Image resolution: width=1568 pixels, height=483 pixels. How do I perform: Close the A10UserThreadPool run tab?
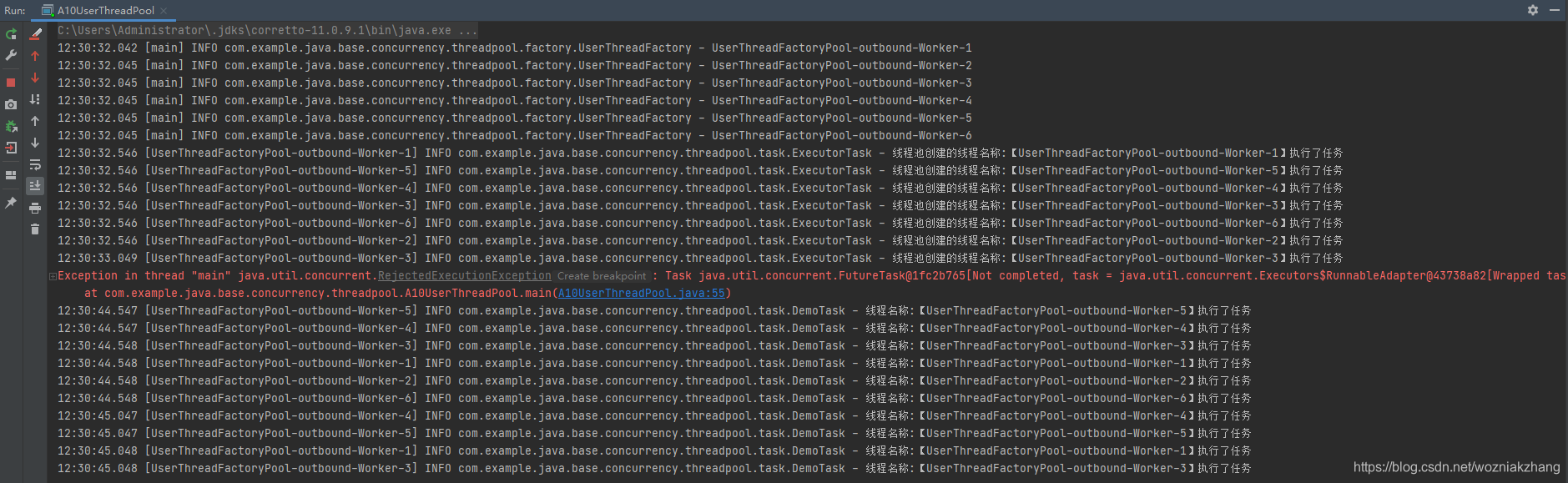click(x=164, y=11)
